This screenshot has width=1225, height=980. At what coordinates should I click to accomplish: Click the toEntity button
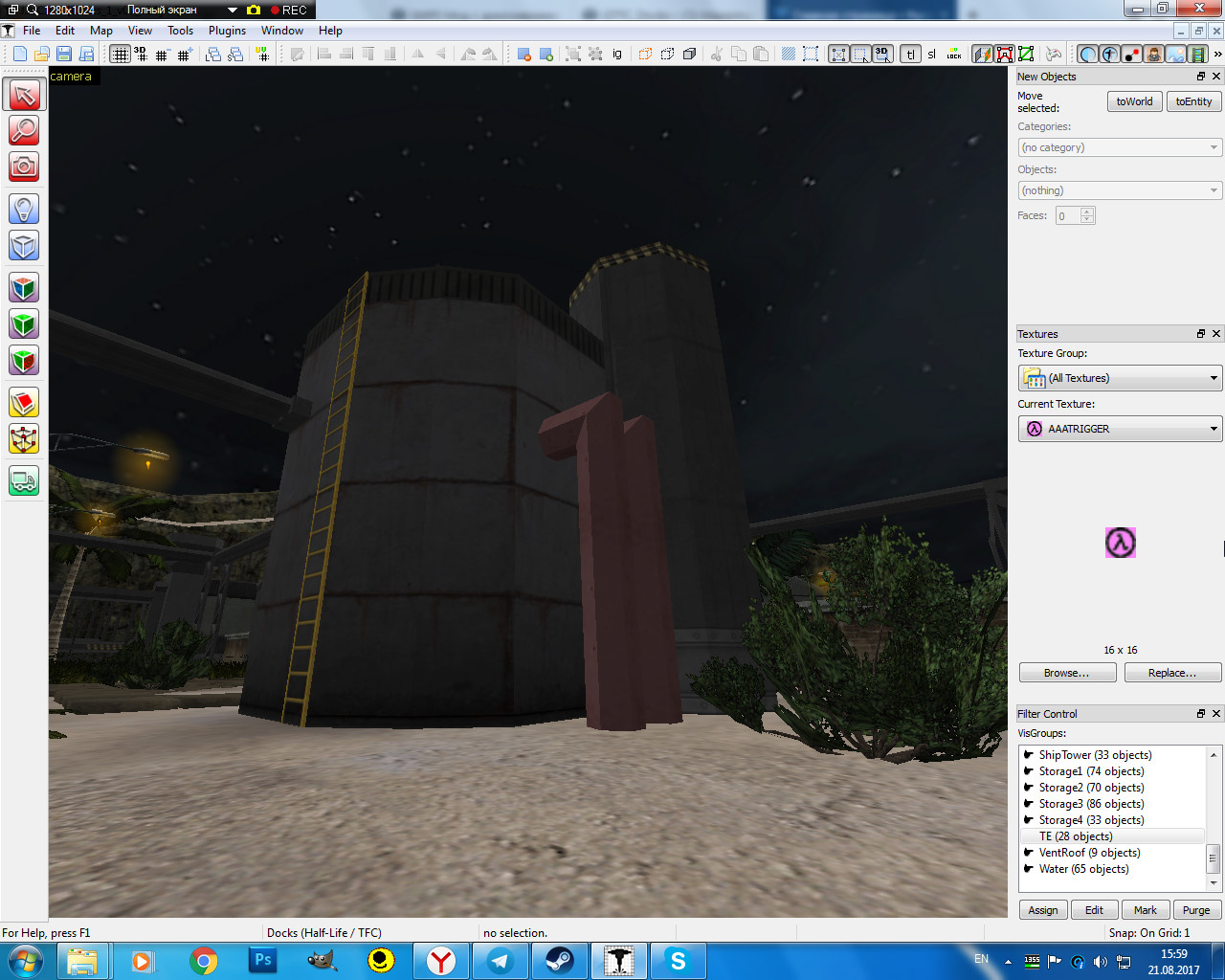click(1193, 101)
